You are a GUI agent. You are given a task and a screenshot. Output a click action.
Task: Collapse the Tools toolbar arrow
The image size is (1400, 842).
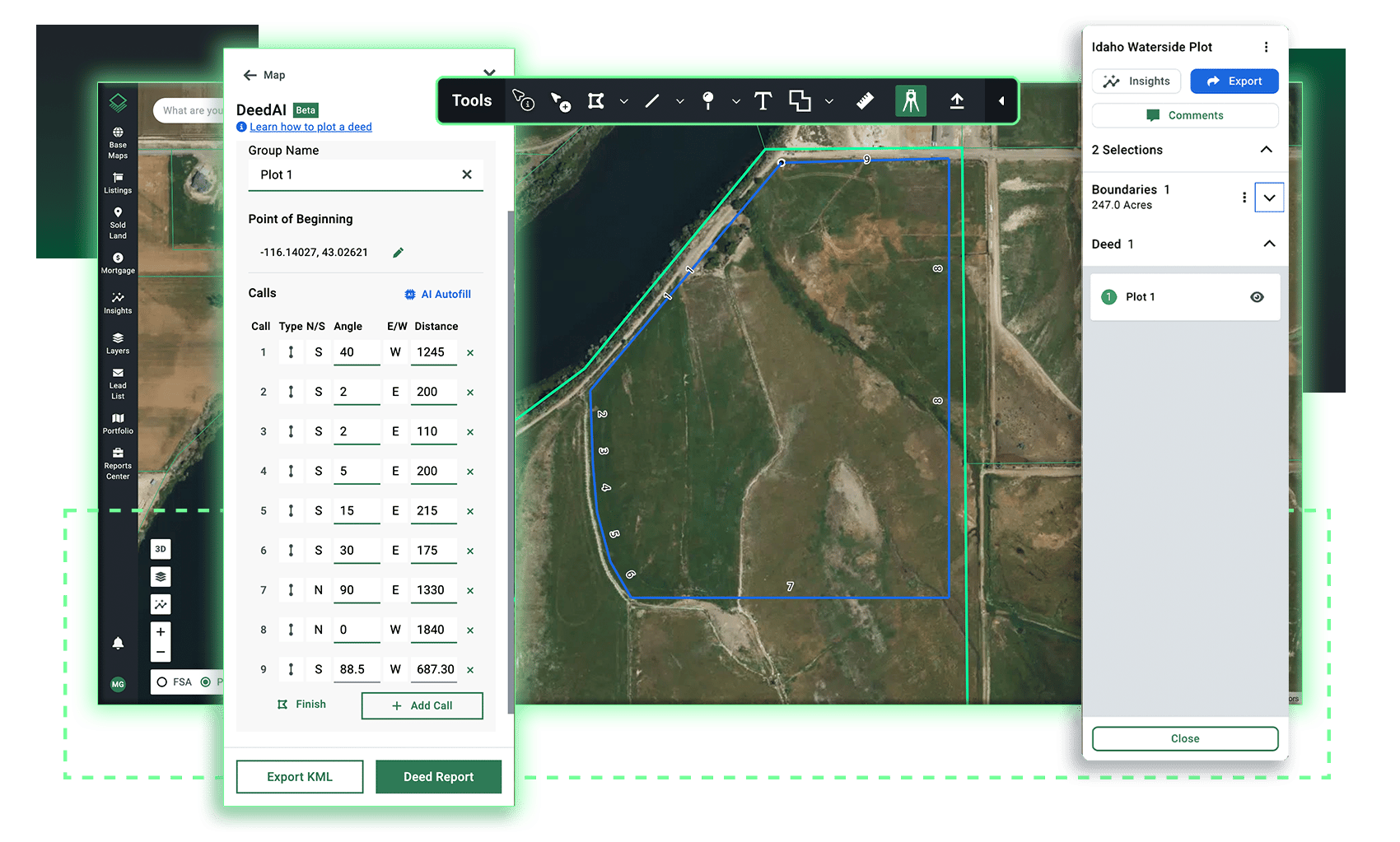(1001, 100)
